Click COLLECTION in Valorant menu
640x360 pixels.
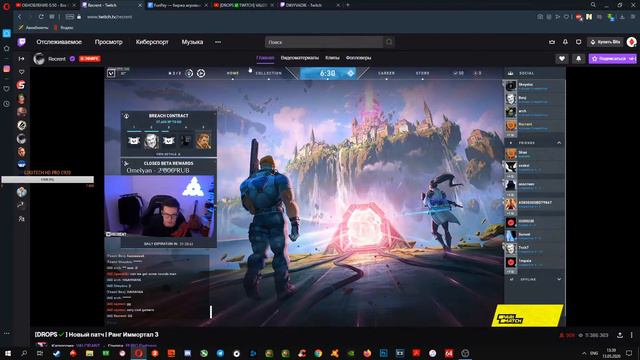pyautogui.click(x=269, y=73)
